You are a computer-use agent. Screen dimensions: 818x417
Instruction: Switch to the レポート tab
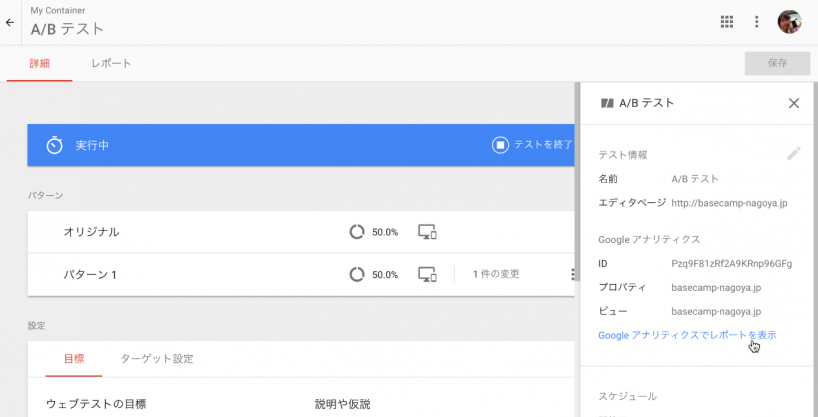click(x=111, y=63)
